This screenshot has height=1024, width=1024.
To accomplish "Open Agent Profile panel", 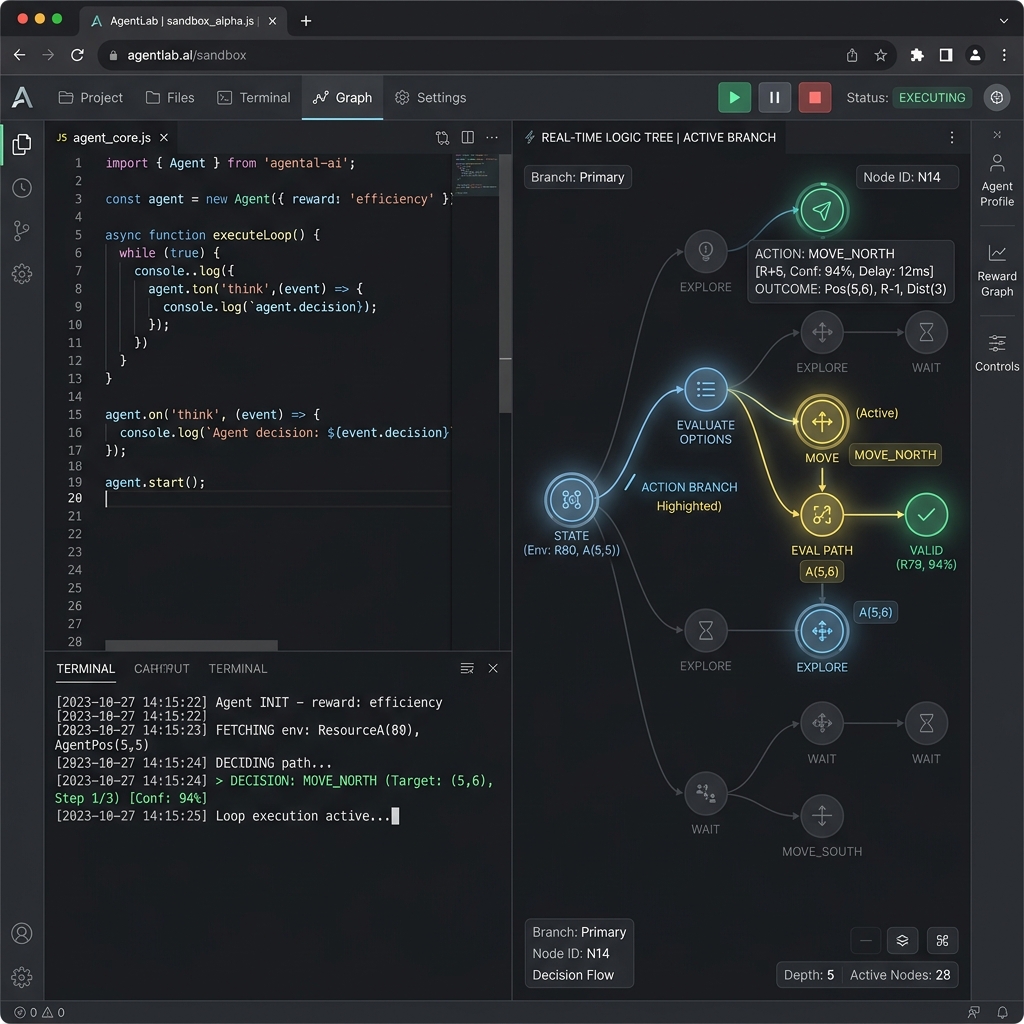I will [x=997, y=181].
